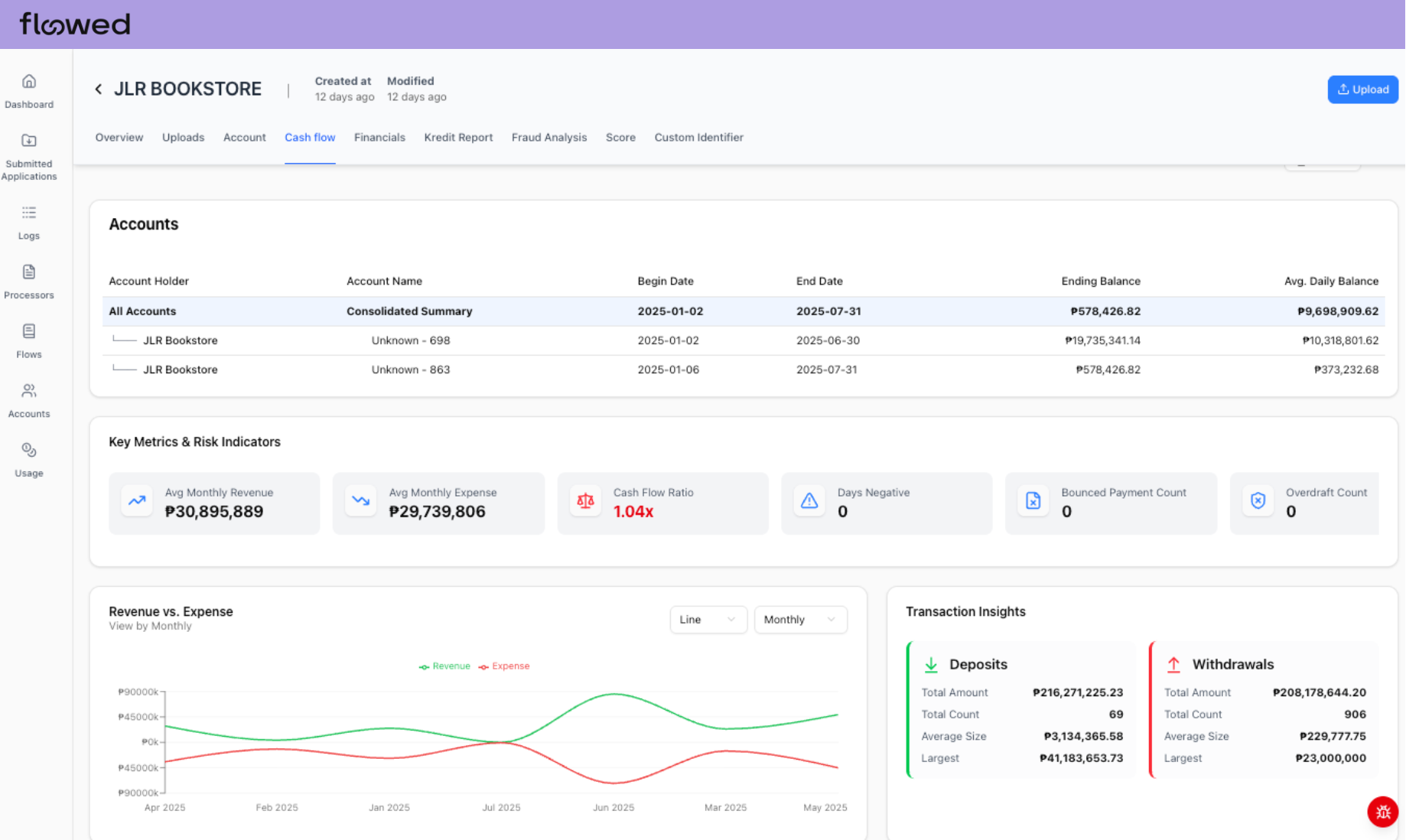1406x840 pixels.
Task: Switch to the Financials tab
Action: coord(379,138)
